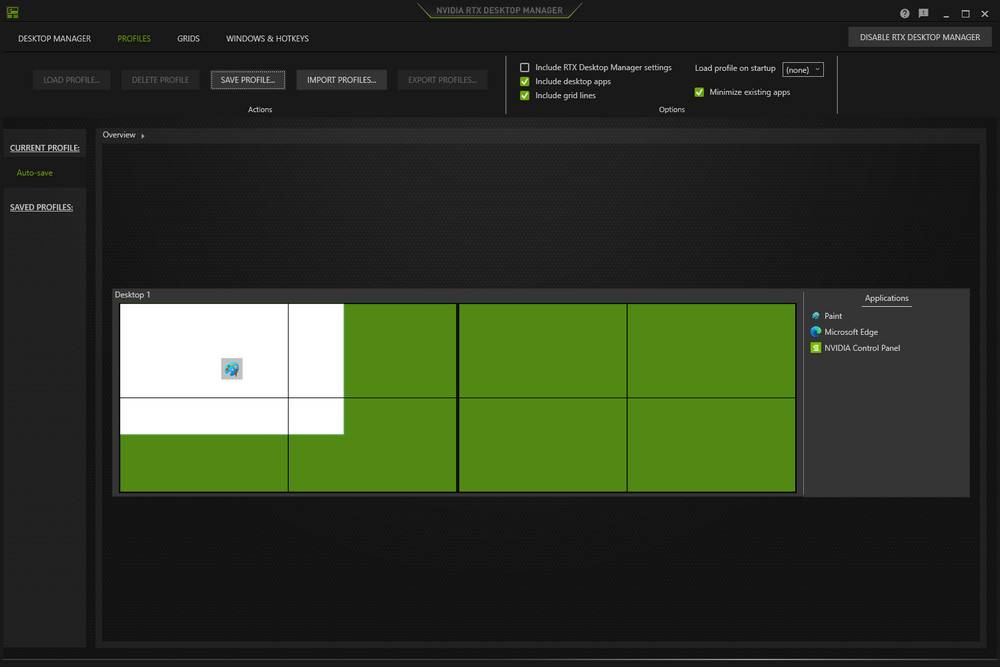Viewport: 1000px width, 667px height.
Task: Expand the Overview breadcrumb arrow
Action: [x=142, y=134]
